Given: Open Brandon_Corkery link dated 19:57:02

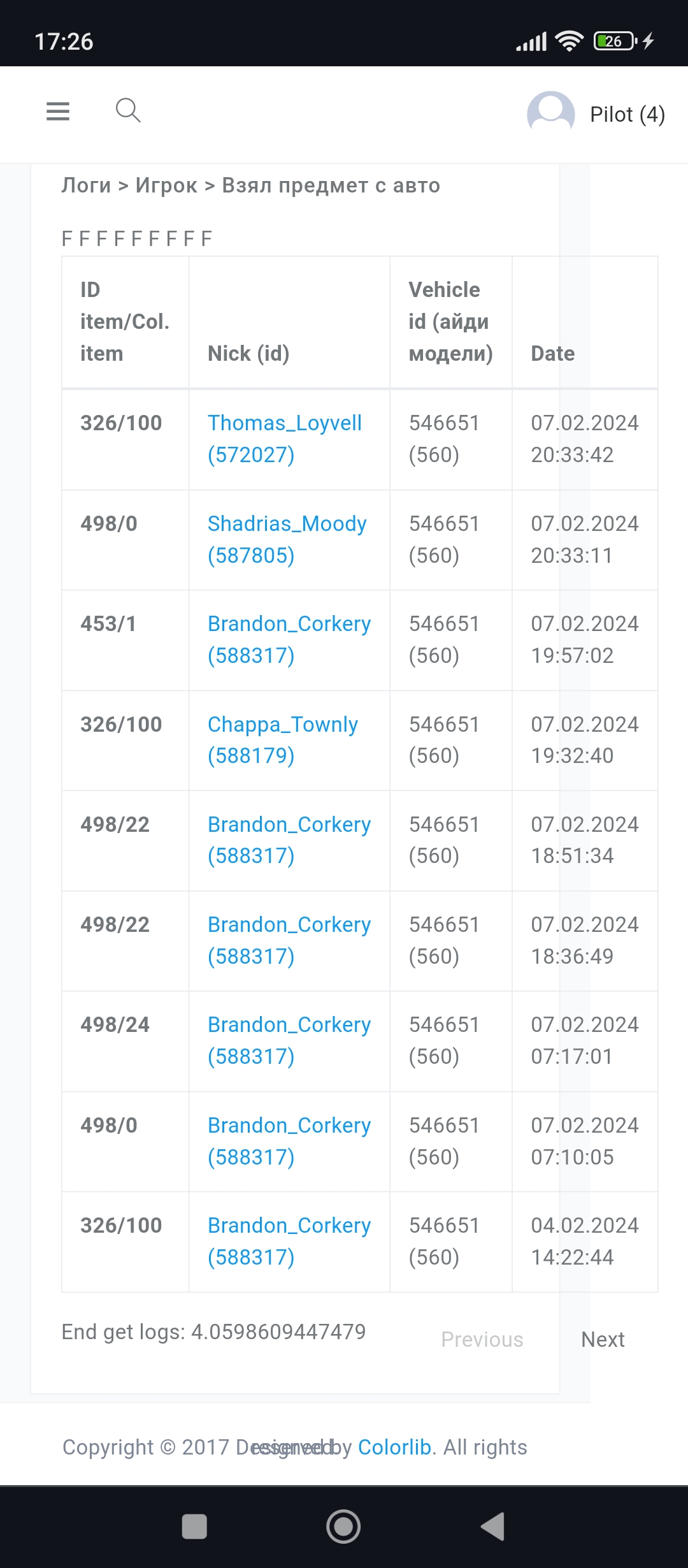Looking at the screenshot, I should [289, 639].
